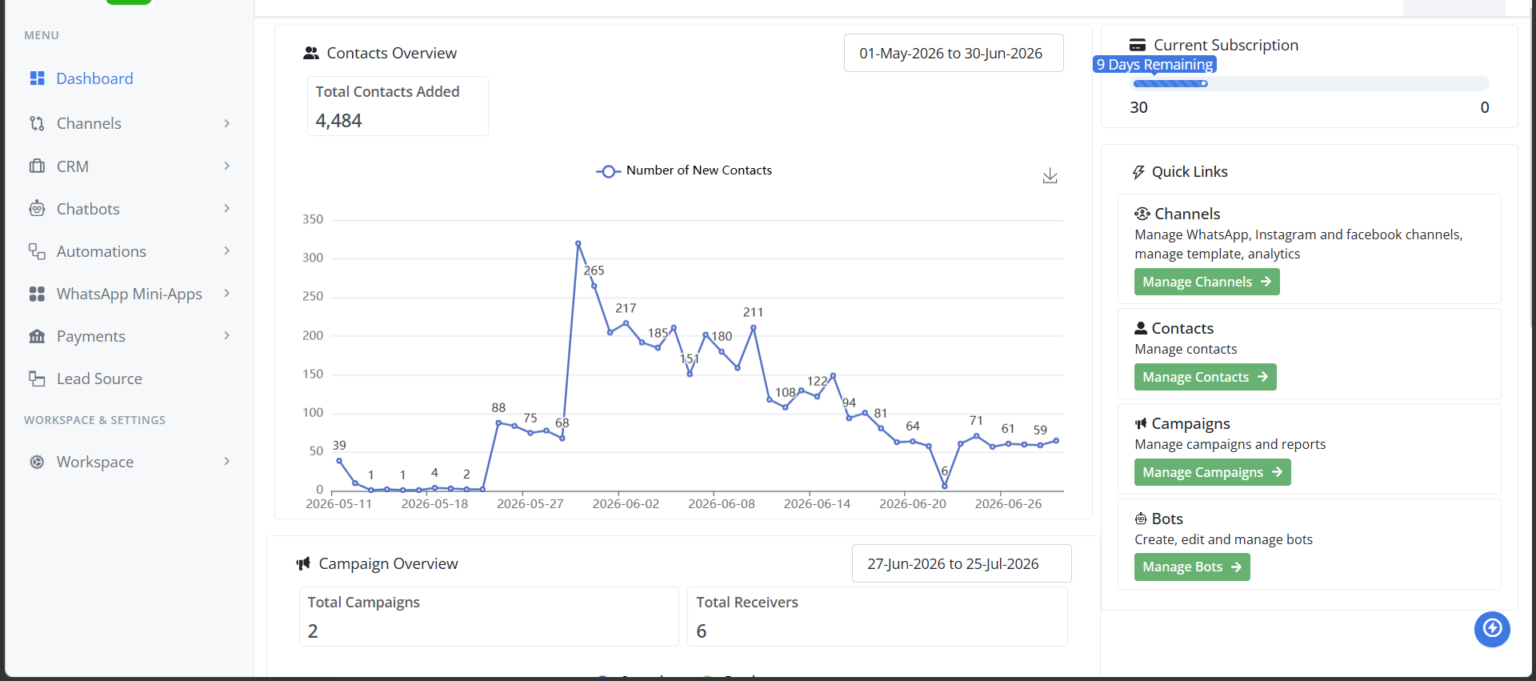The image size is (1536, 681).
Task: Click the Automations icon in sidebar
Action: 37,251
